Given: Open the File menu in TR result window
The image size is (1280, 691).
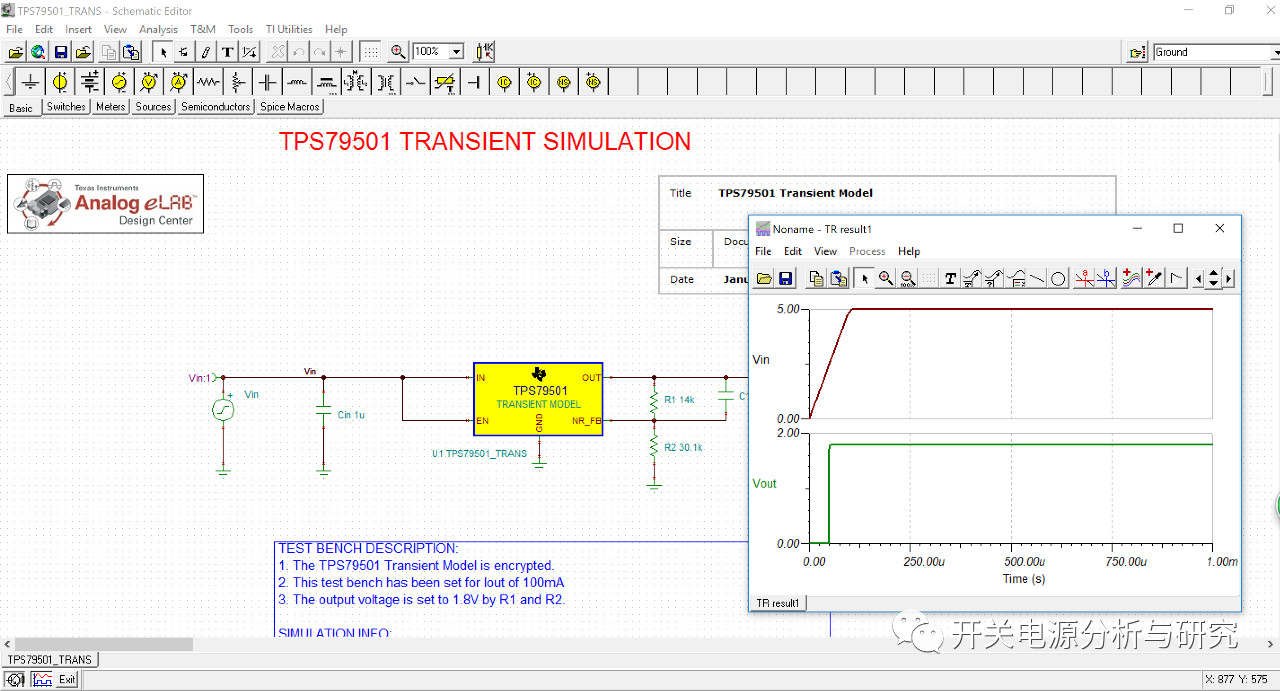Looking at the screenshot, I should tap(763, 251).
